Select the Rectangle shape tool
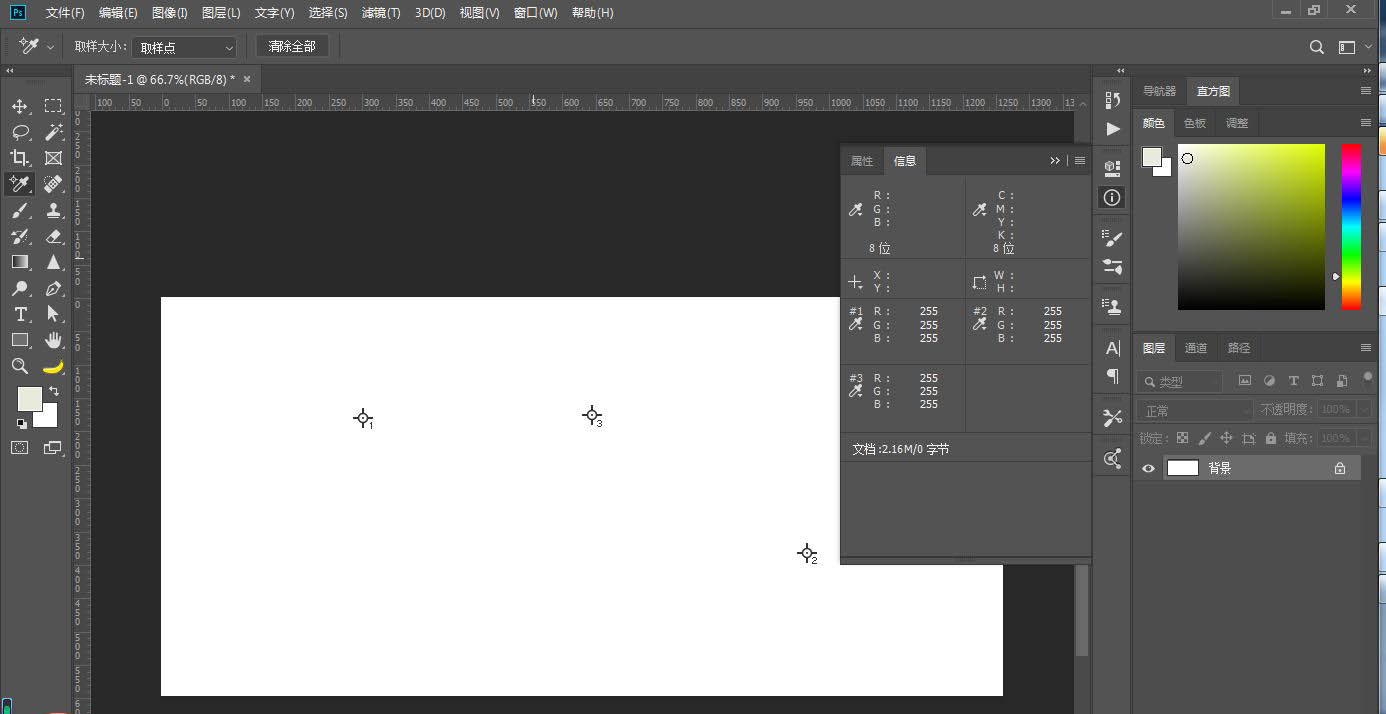The image size is (1386, 714). point(20,340)
